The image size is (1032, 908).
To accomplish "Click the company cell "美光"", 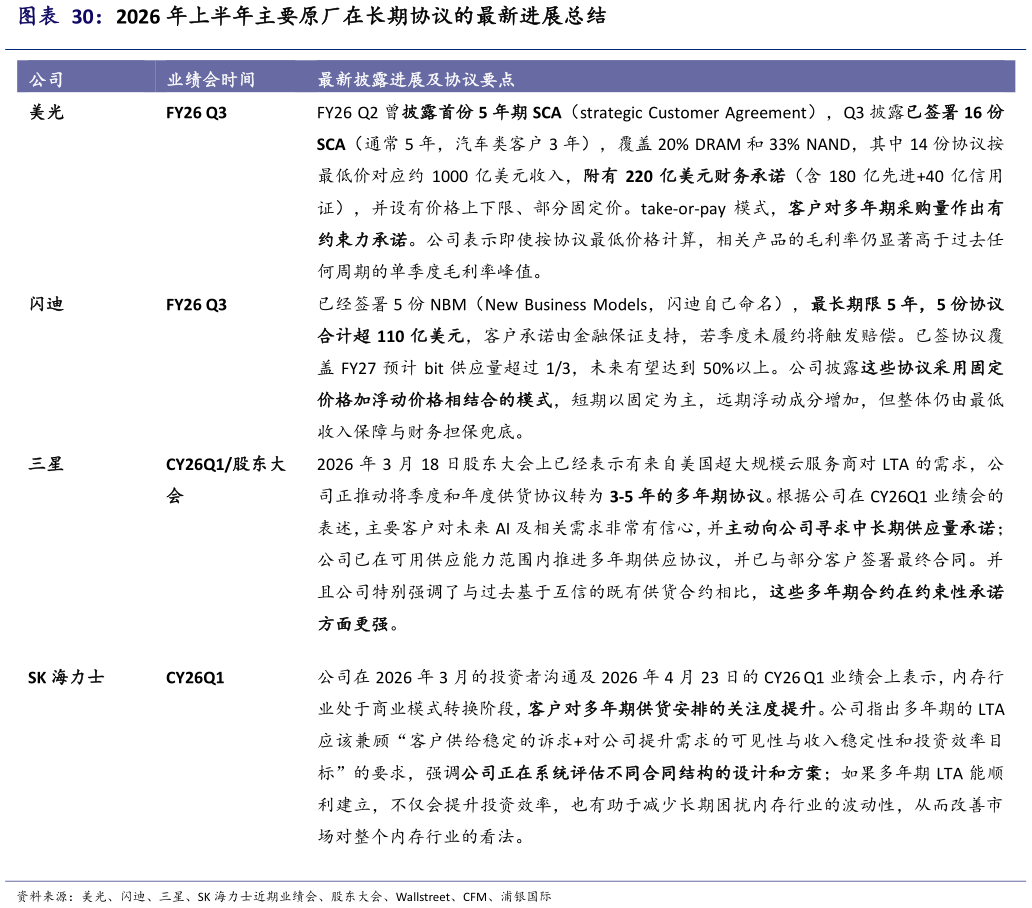I will click(46, 113).
